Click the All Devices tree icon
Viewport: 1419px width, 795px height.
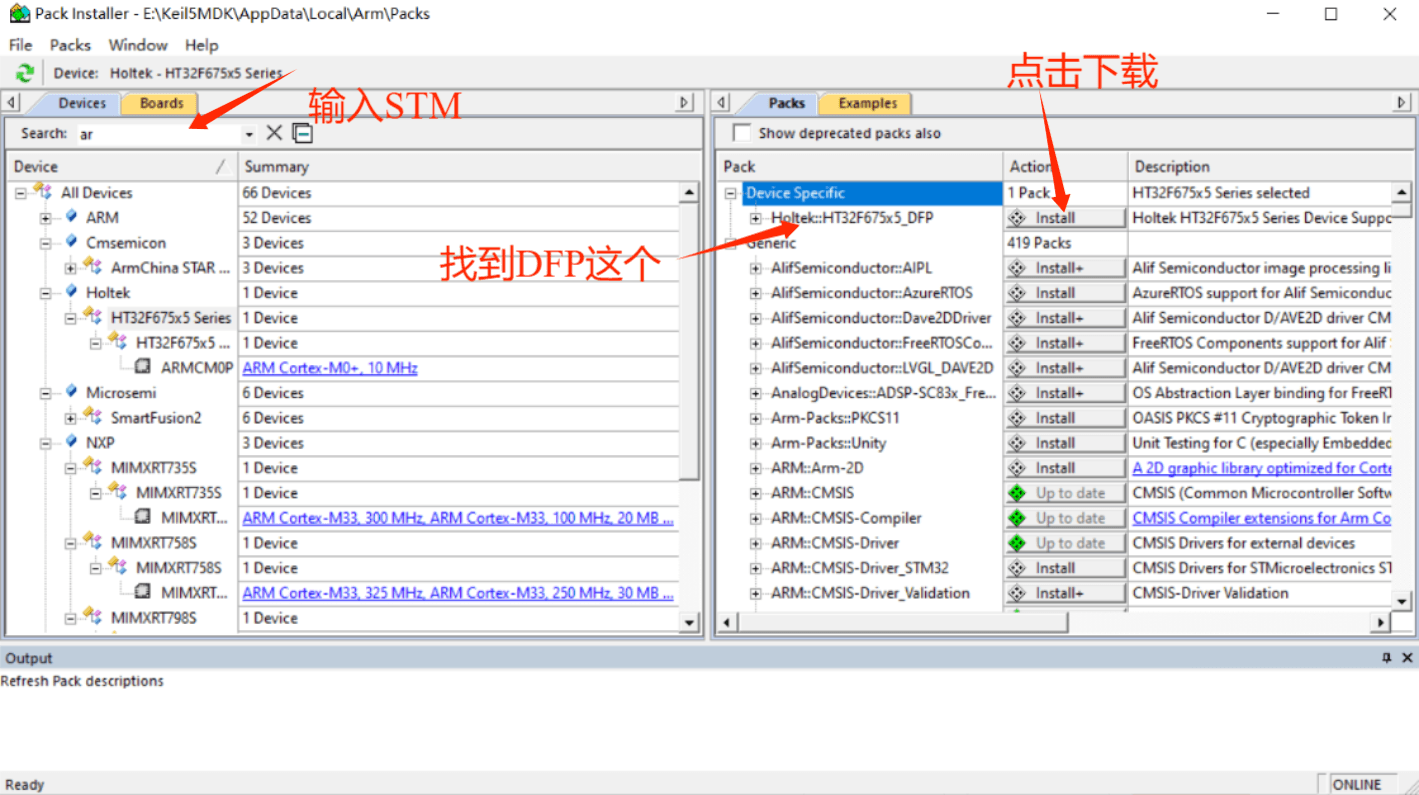click(43, 193)
